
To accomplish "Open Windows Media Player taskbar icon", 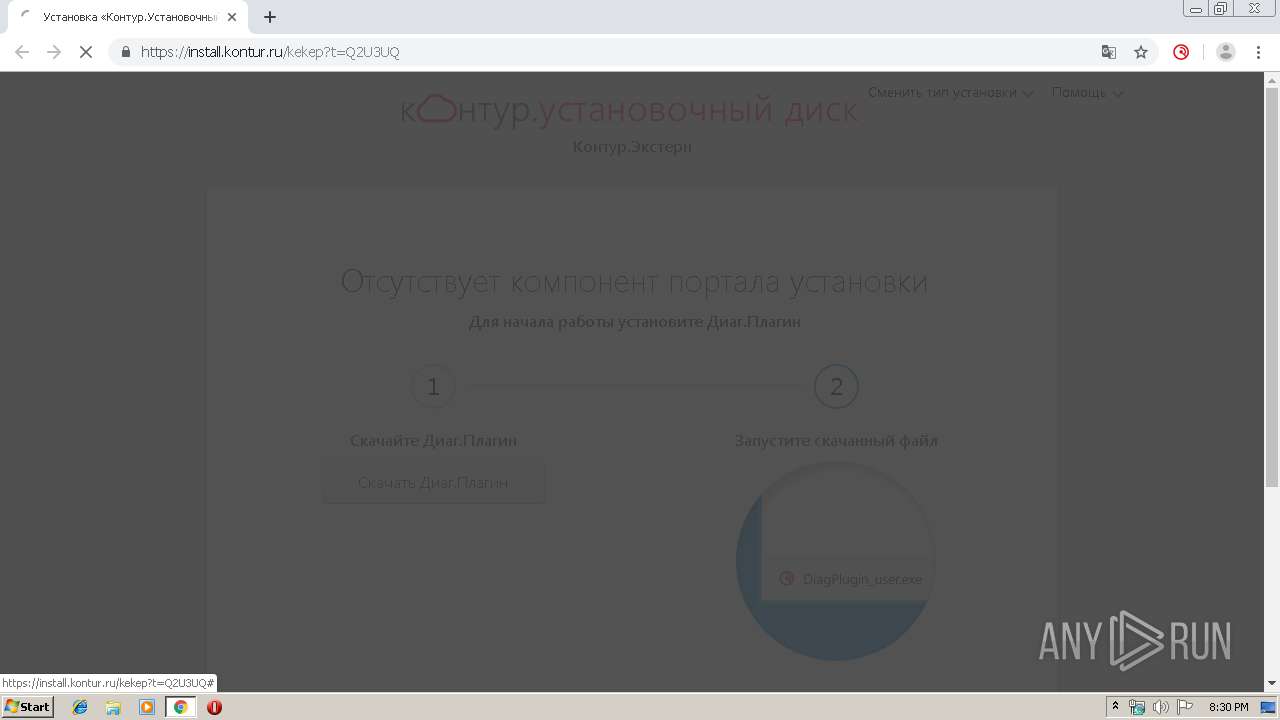I will click(x=147, y=707).
